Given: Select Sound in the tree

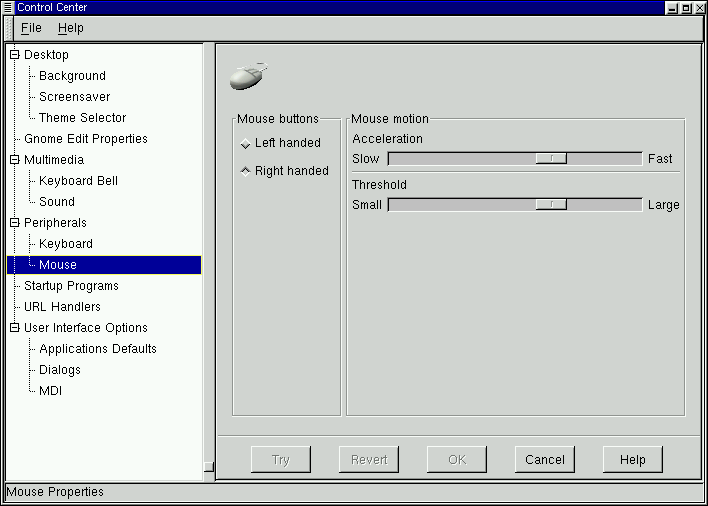Looking at the screenshot, I should click(x=57, y=202).
